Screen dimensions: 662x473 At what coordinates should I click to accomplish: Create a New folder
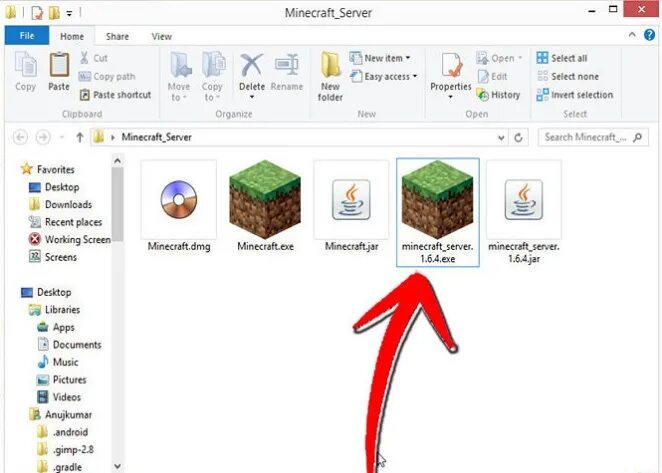point(330,77)
